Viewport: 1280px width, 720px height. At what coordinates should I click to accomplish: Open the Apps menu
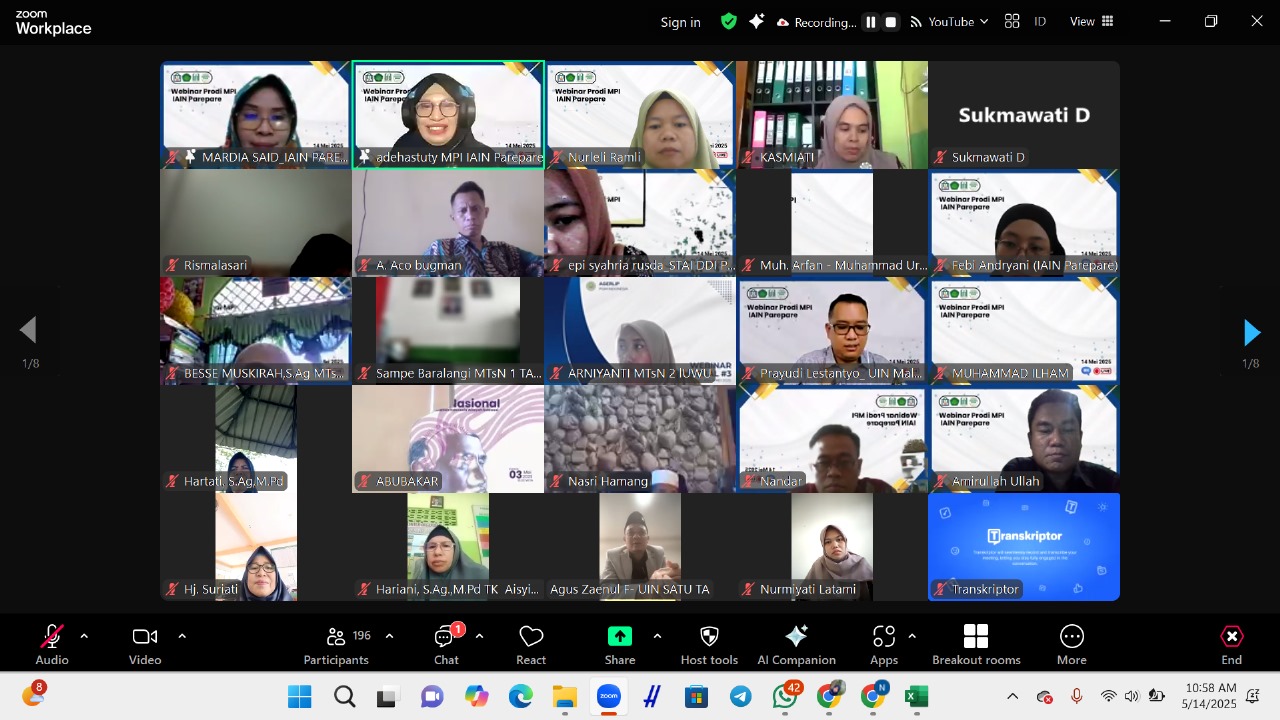[883, 645]
